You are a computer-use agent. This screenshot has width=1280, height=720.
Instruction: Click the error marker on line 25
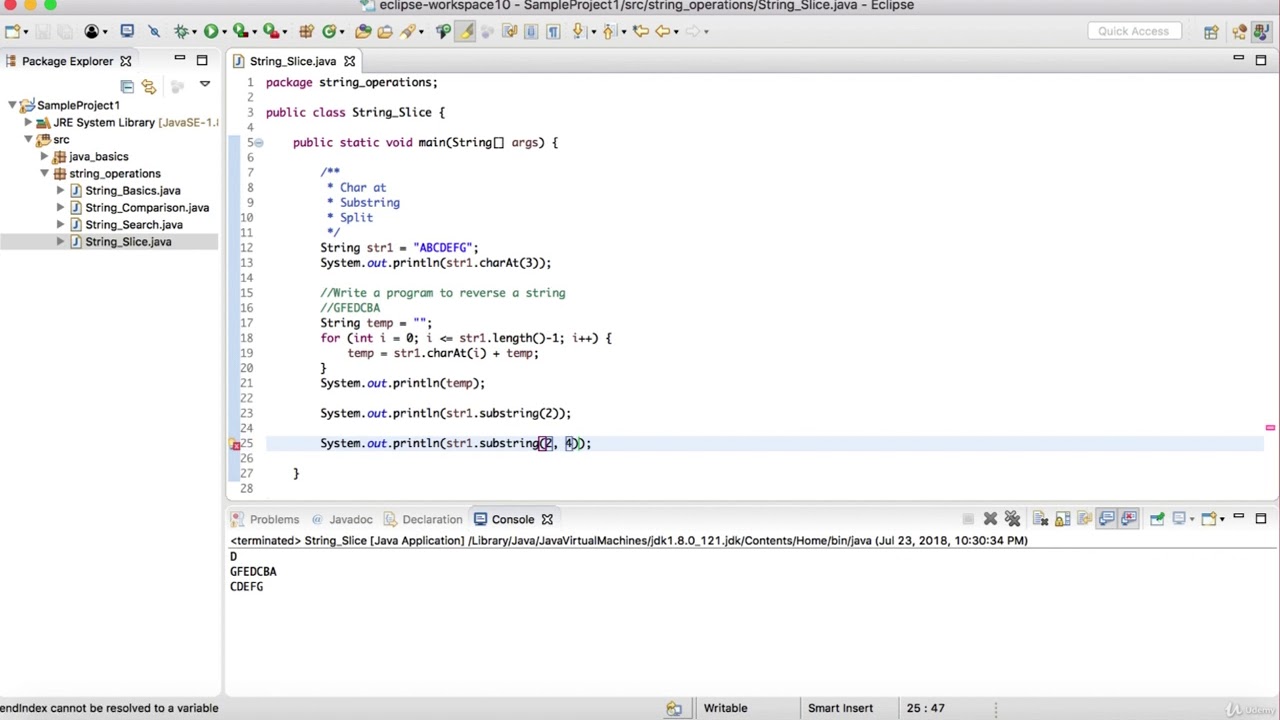click(236, 444)
